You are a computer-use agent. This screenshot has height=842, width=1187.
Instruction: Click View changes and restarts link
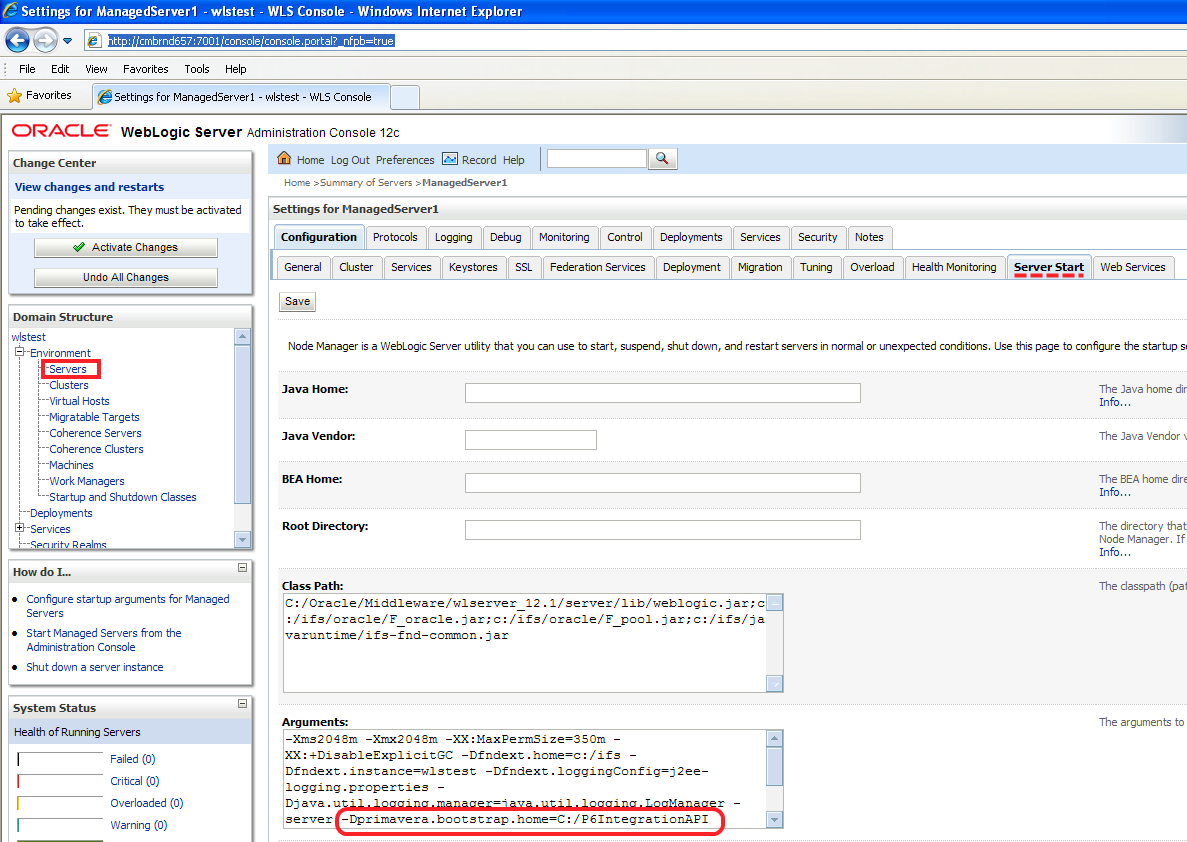pos(89,187)
